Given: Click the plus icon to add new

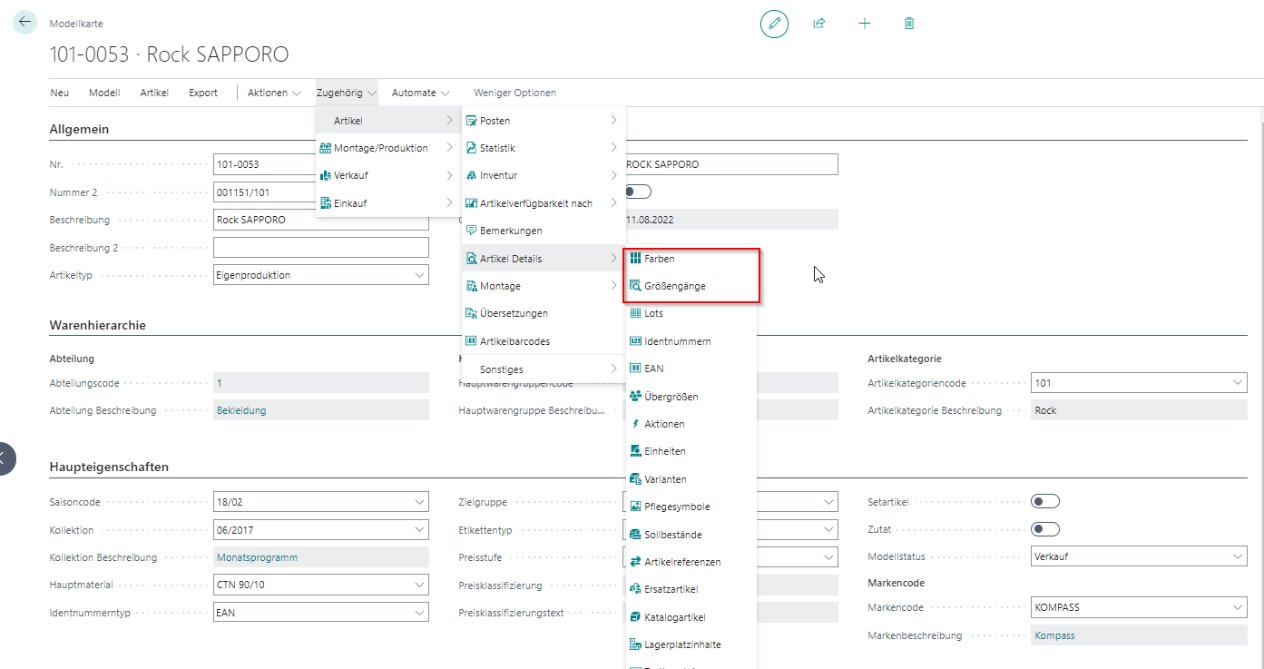Looking at the screenshot, I should tap(865, 23).
